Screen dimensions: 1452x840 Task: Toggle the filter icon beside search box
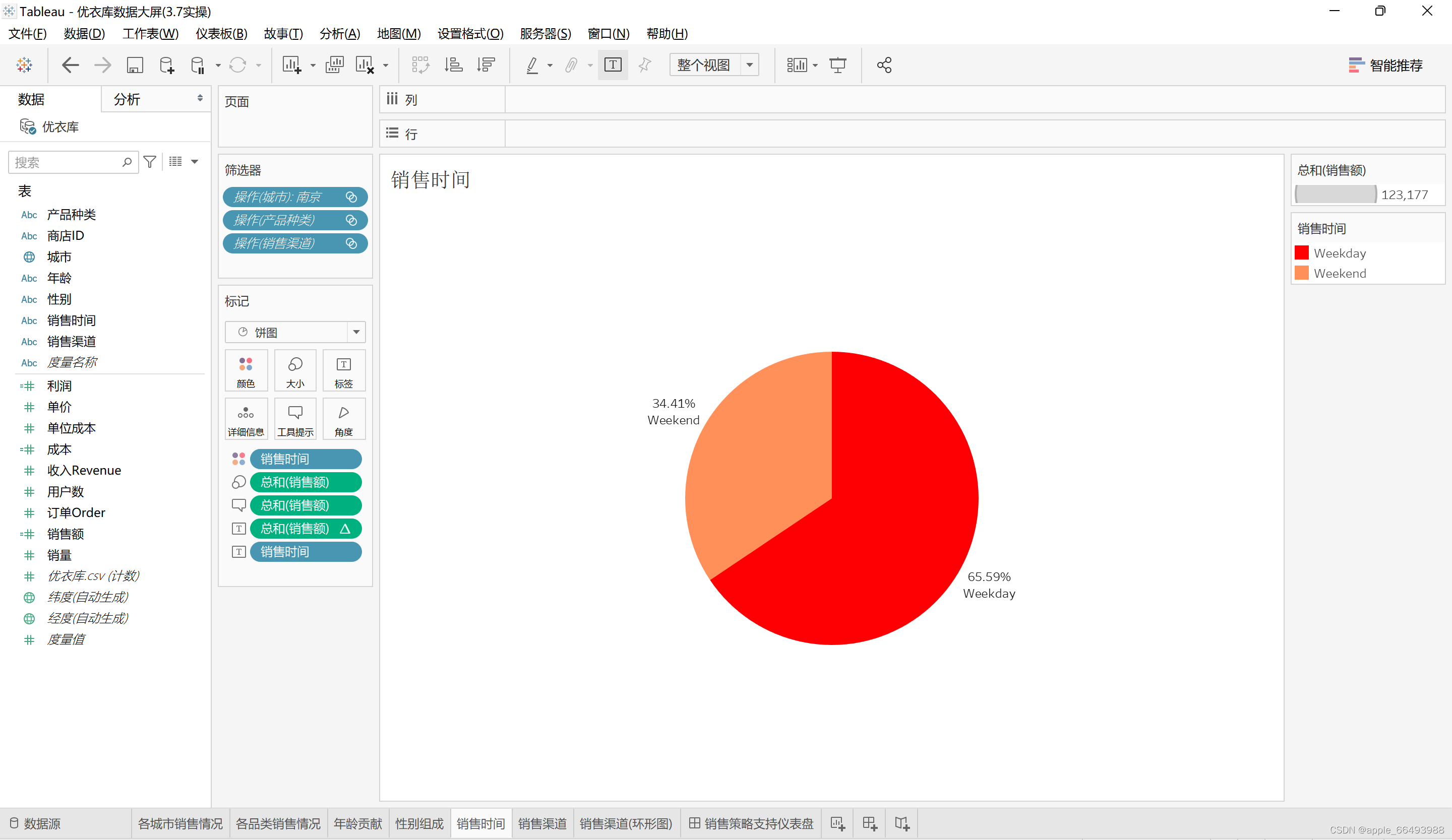click(150, 162)
